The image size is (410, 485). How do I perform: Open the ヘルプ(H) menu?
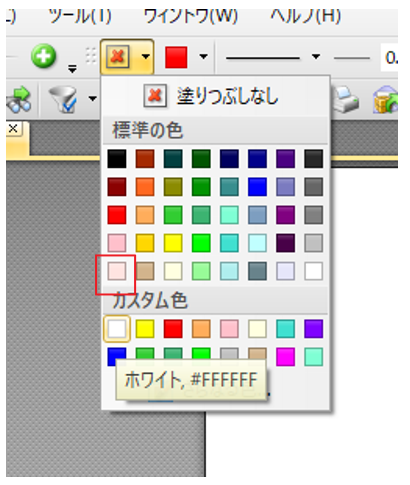coord(306,16)
